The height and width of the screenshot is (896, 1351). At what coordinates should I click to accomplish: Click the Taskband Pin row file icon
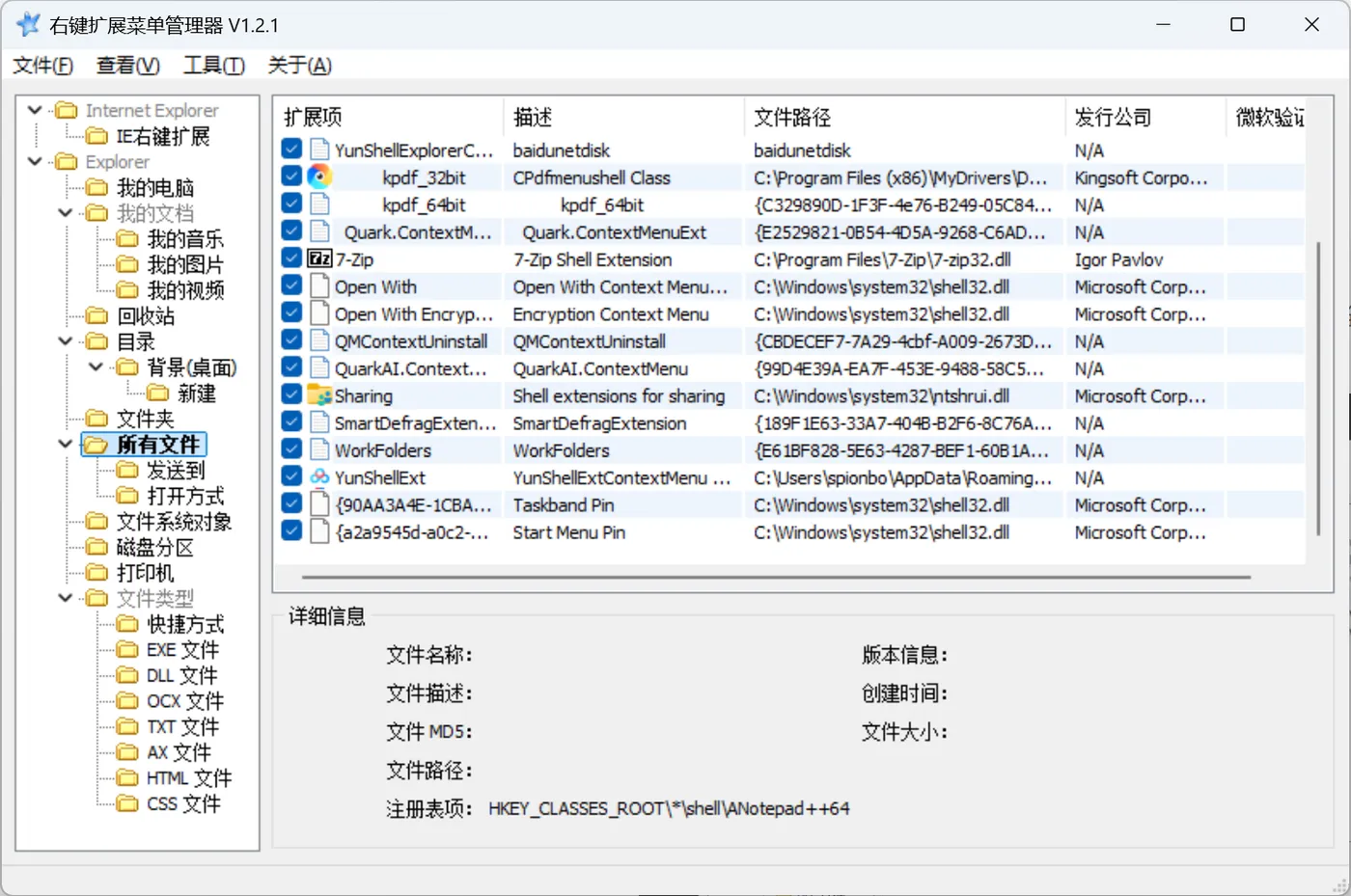point(319,503)
